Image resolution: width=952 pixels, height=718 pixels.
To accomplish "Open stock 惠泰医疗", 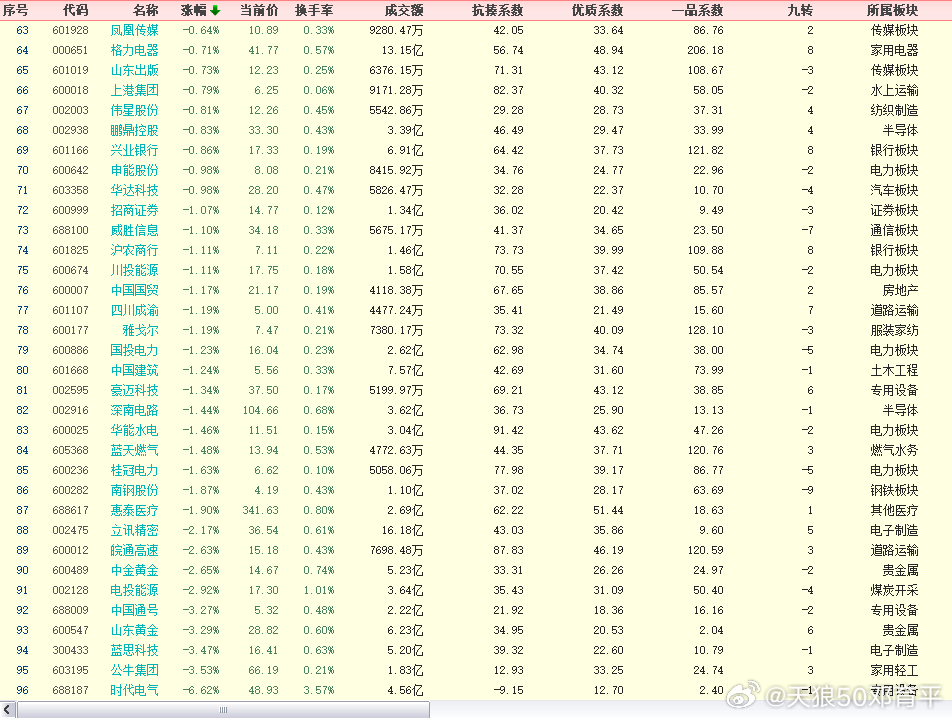I will 134,510.
